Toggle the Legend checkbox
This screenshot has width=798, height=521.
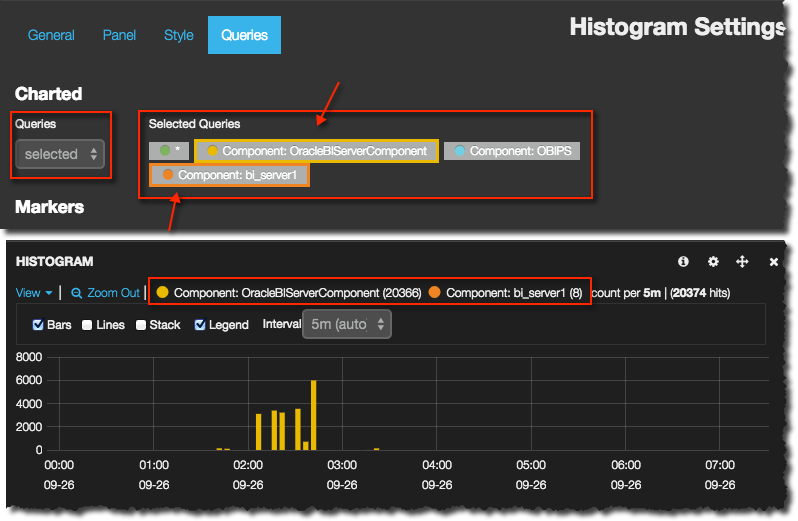(x=200, y=325)
